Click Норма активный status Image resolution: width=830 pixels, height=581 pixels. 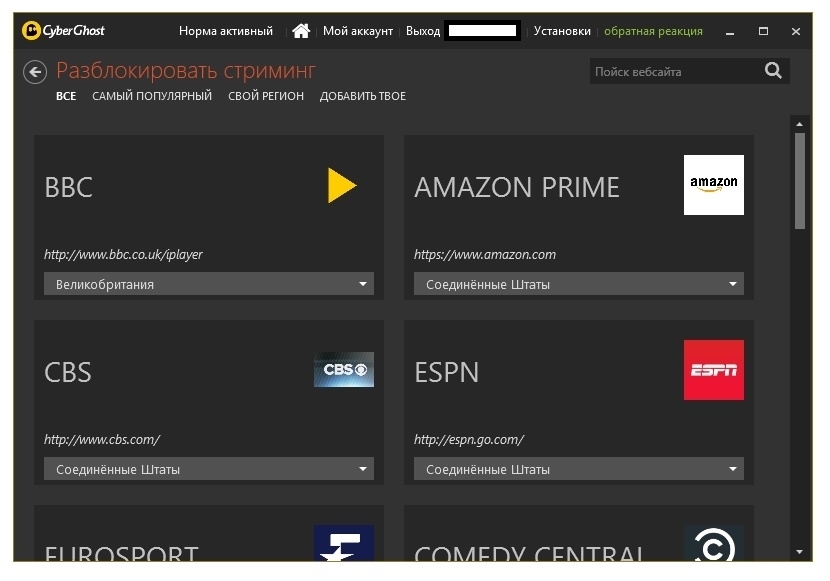pos(226,31)
